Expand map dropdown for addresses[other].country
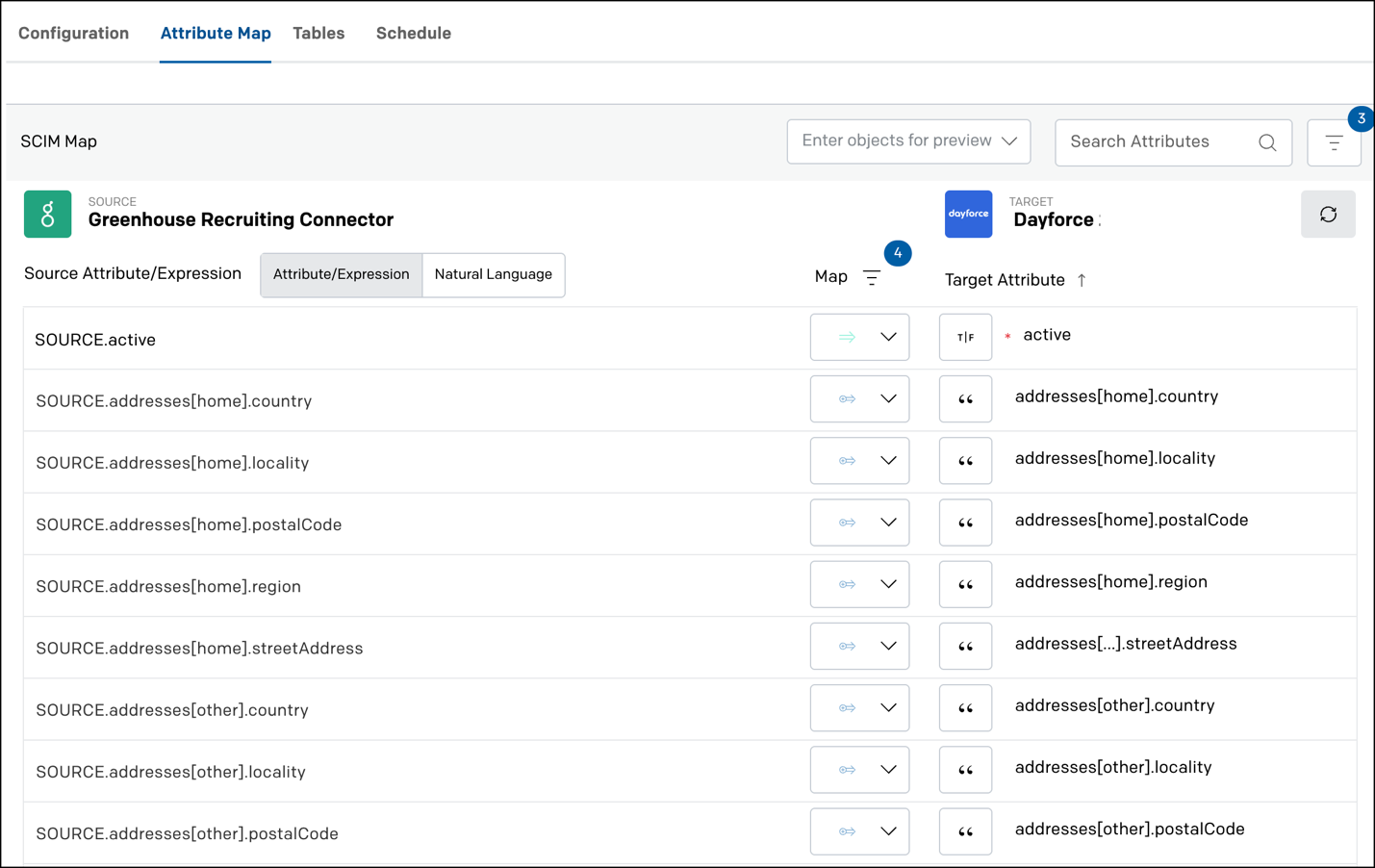 (x=888, y=707)
